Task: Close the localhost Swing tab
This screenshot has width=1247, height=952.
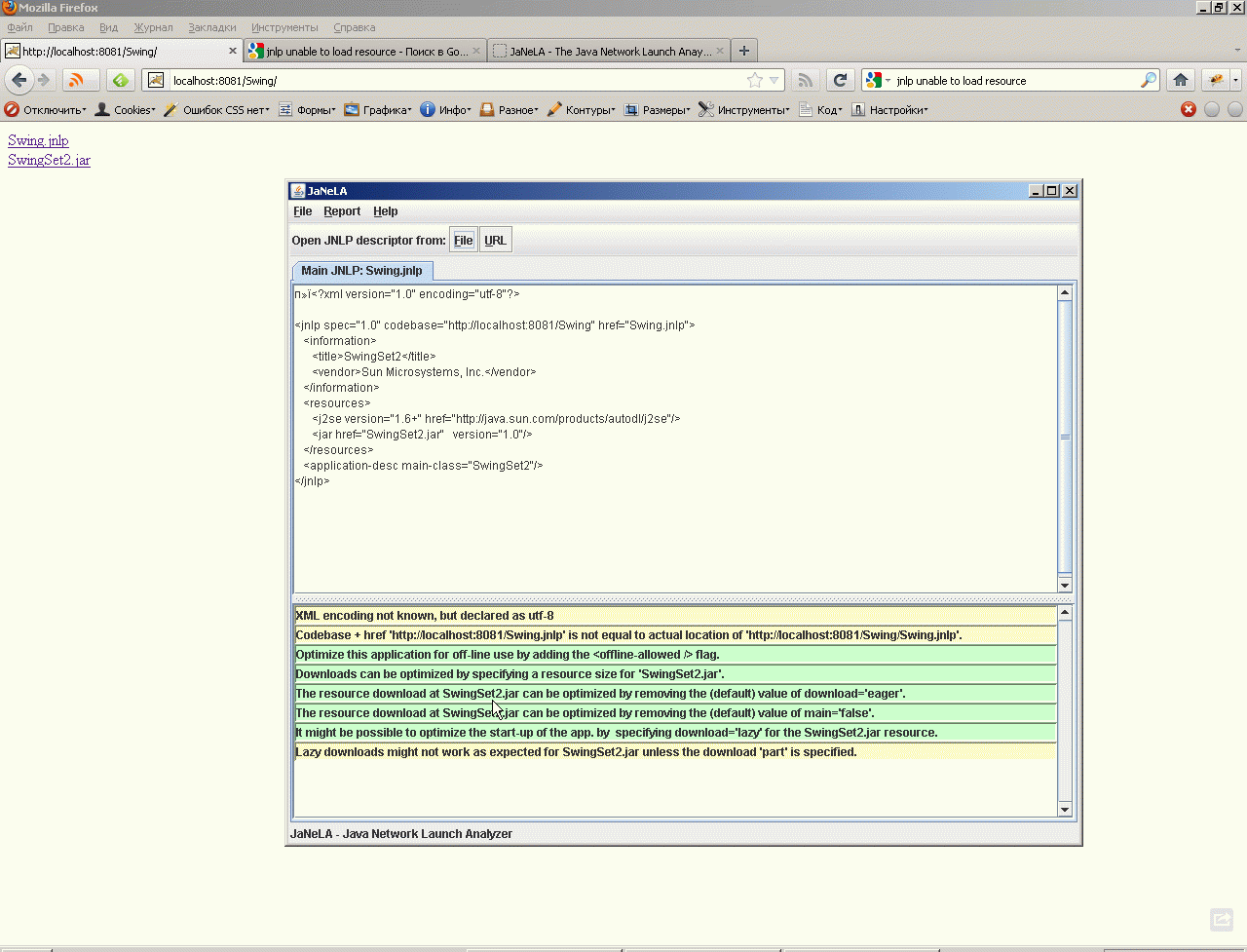Action: tap(233, 51)
